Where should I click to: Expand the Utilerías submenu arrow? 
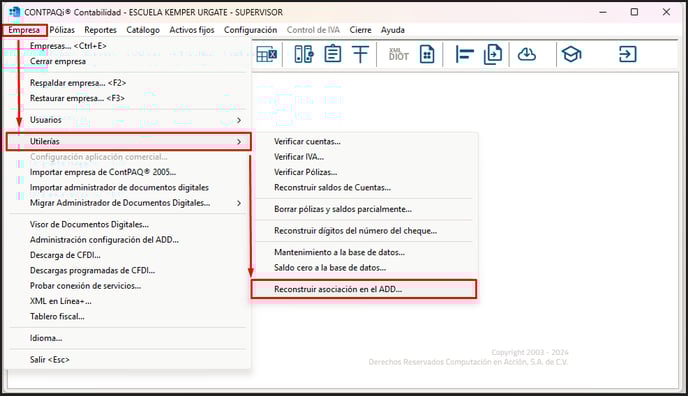[x=239, y=141]
